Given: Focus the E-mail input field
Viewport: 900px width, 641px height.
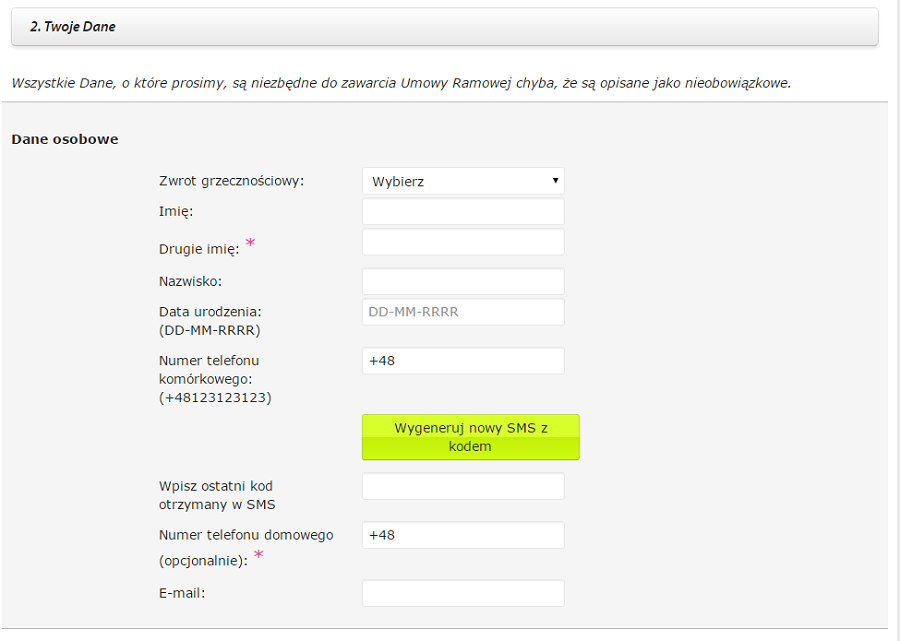Looking at the screenshot, I should click(x=463, y=593).
